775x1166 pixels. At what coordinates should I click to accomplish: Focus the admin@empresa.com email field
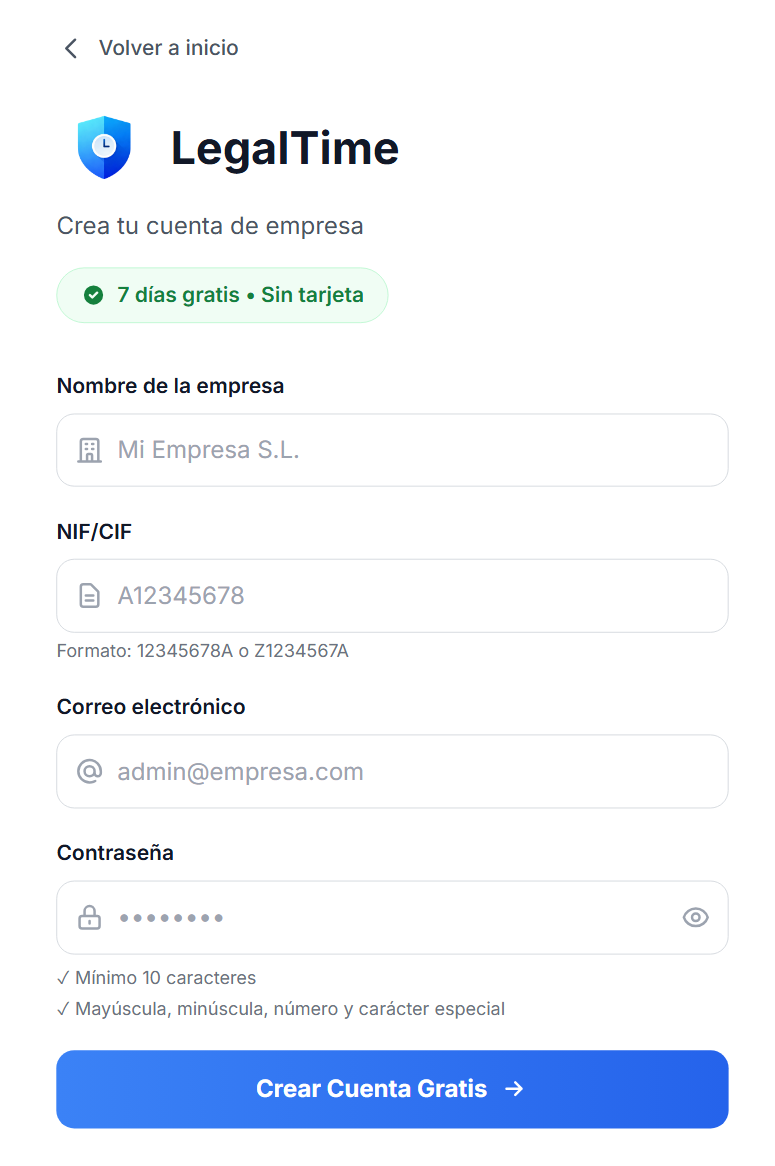point(400,772)
